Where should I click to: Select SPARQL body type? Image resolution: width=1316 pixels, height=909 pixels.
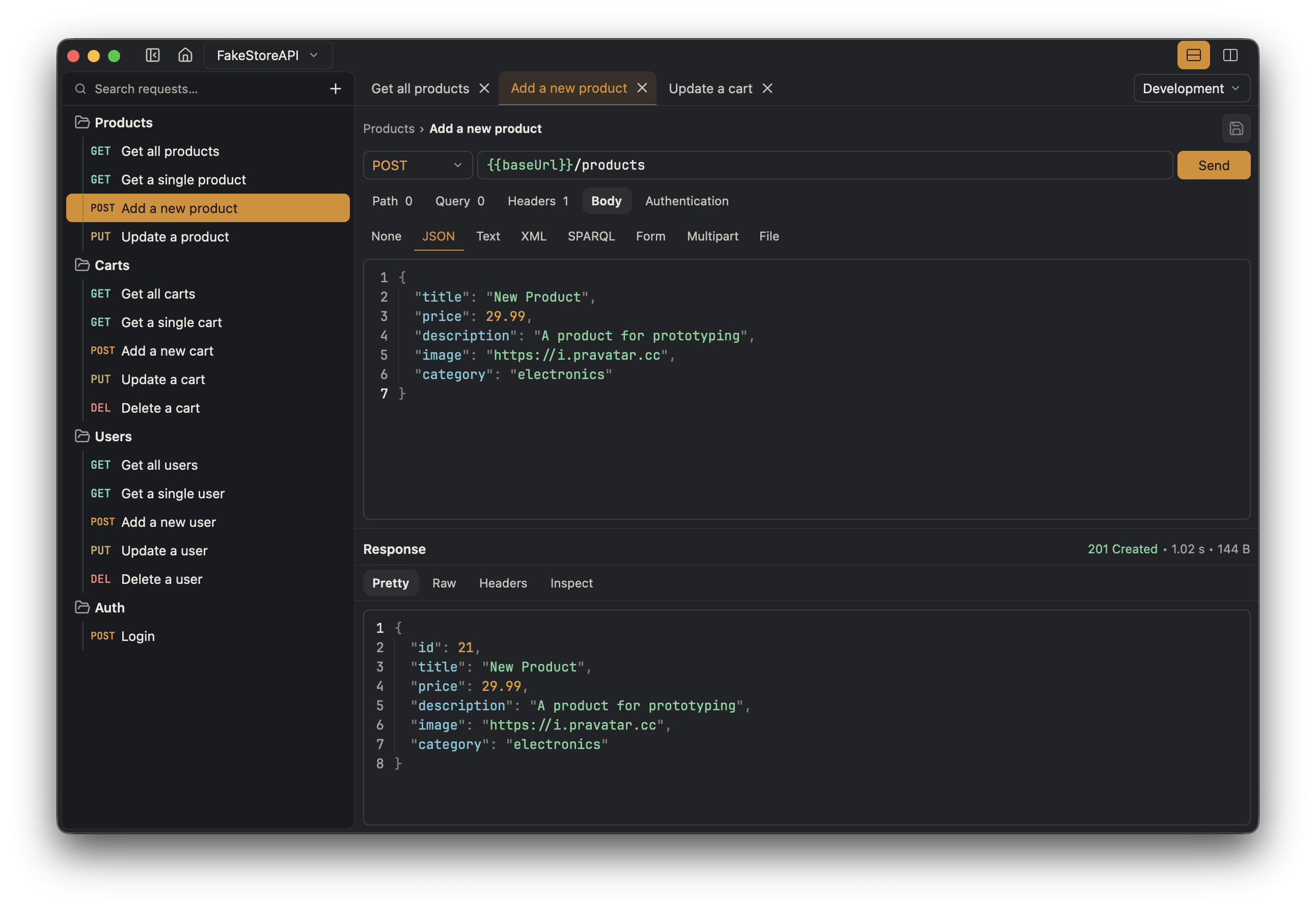[x=591, y=236]
